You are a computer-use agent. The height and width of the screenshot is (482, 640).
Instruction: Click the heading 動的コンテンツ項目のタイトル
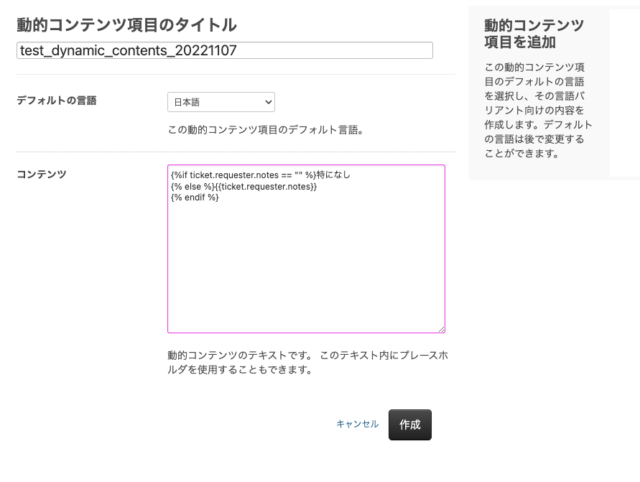click(127, 25)
